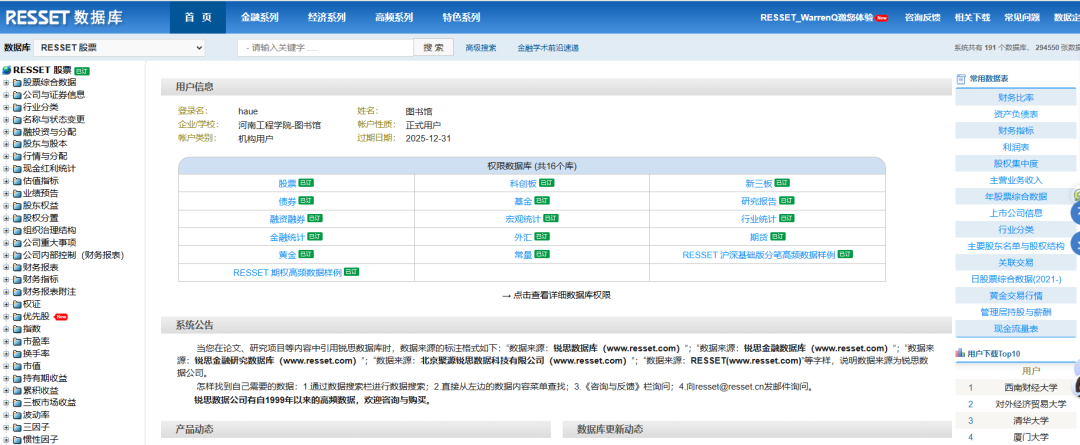This screenshot has height=445, width=1080.
Task: Click the 常用数据表 panel header icon
Action: tap(962, 79)
